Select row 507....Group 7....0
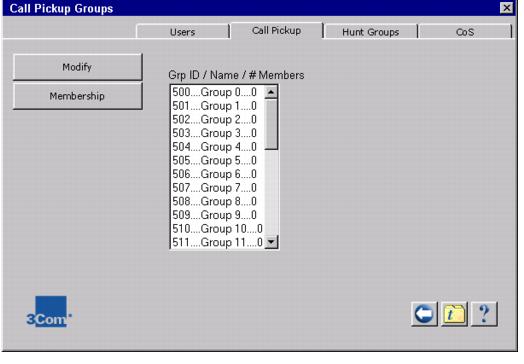This screenshot has height=364, width=524. tap(217, 188)
